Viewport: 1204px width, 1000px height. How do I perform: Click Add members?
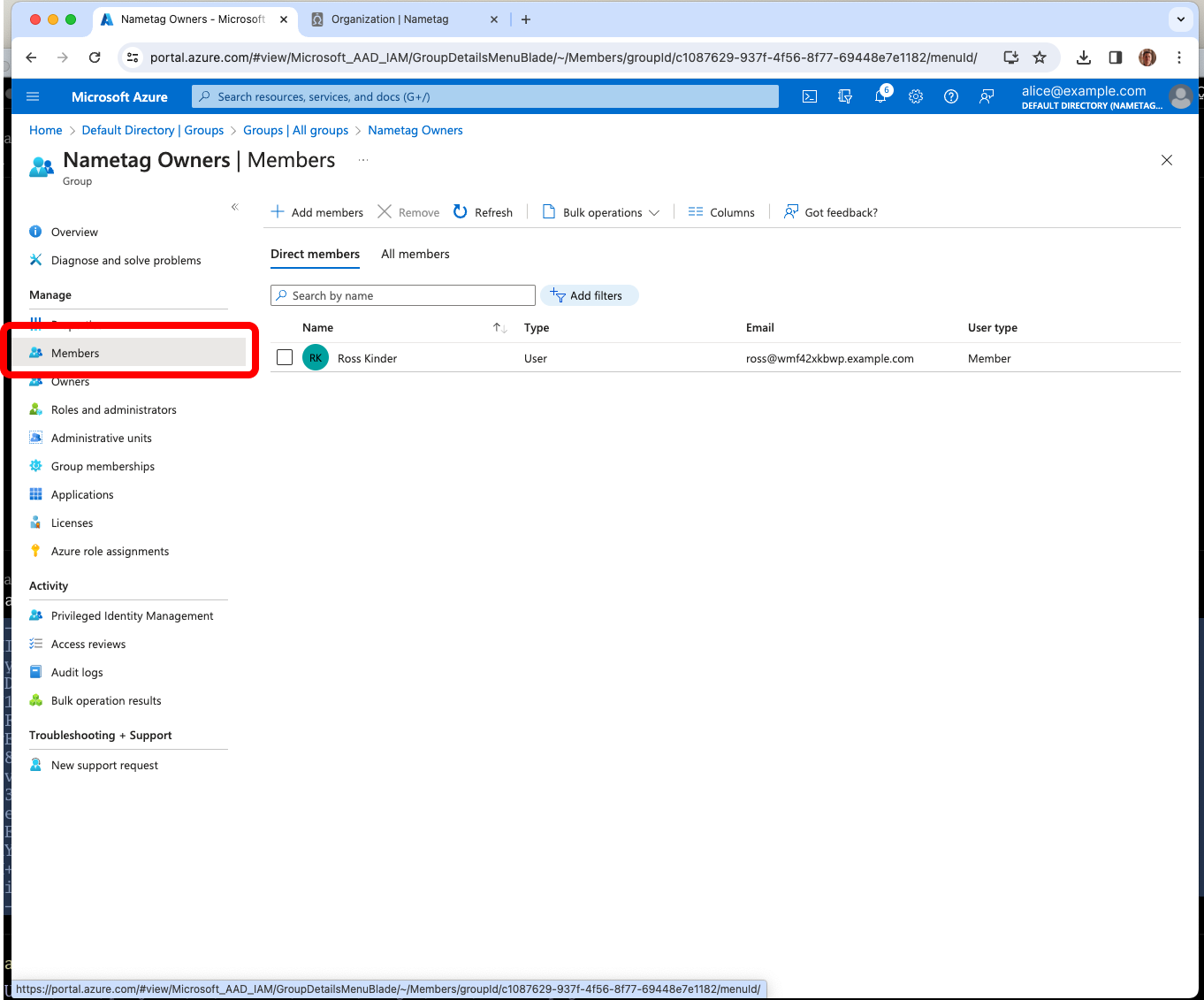[317, 212]
